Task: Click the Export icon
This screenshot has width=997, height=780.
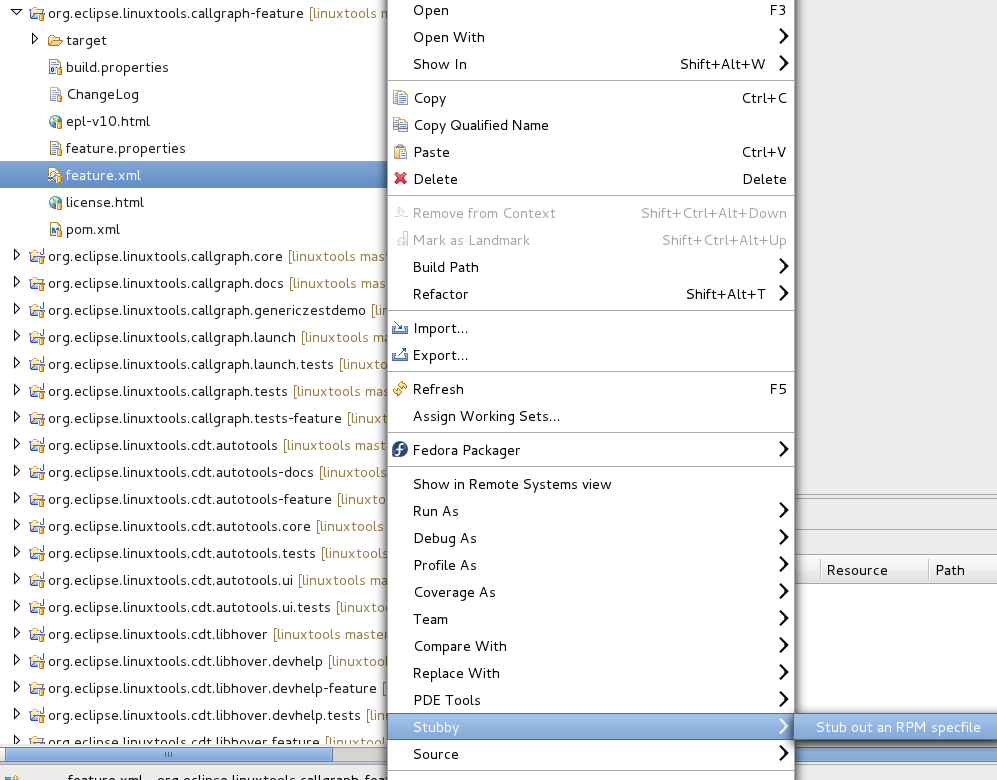Action: click(x=400, y=355)
